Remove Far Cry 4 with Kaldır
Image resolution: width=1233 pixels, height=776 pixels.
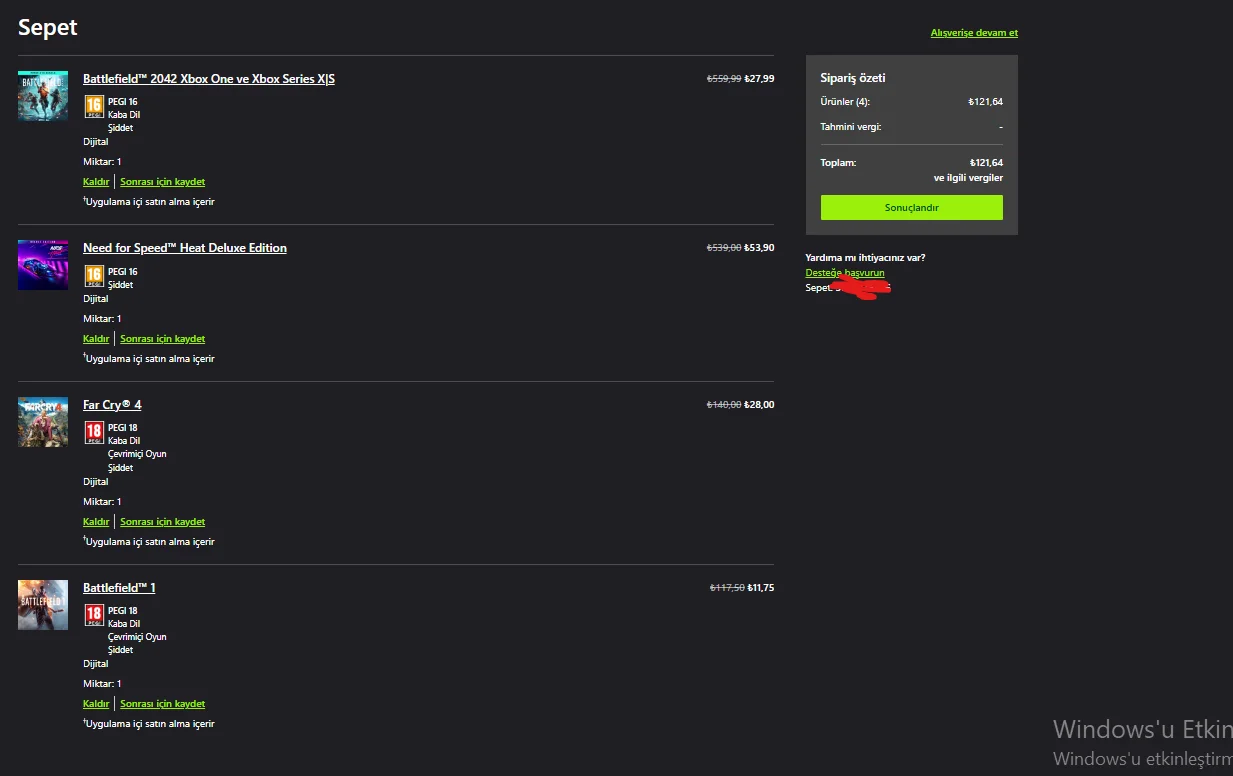pyautogui.click(x=96, y=522)
